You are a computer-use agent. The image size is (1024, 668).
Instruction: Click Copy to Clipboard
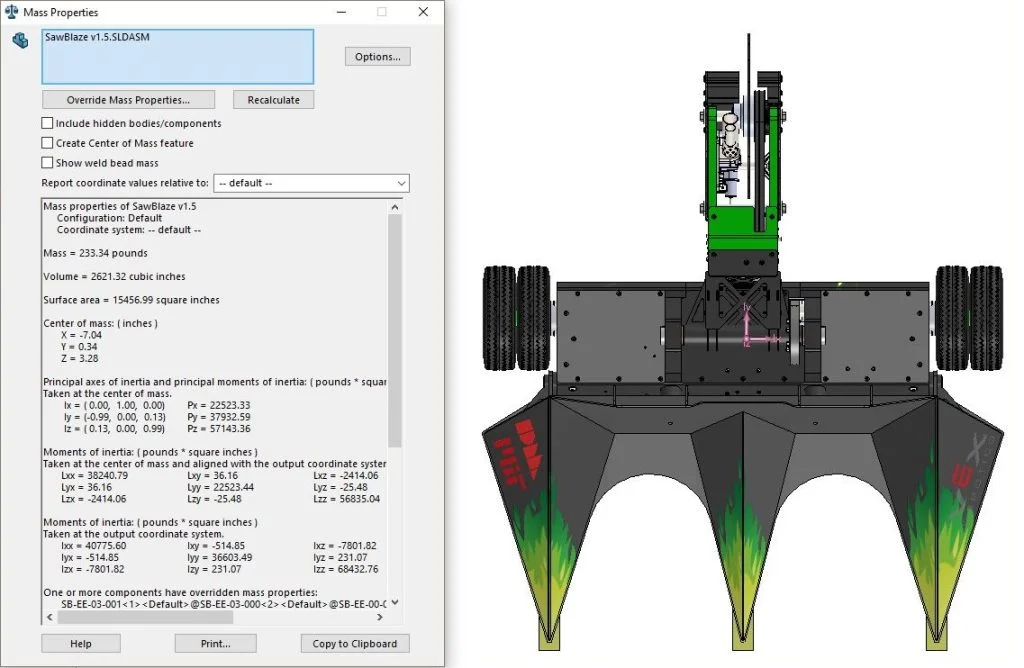(x=354, y=643)
